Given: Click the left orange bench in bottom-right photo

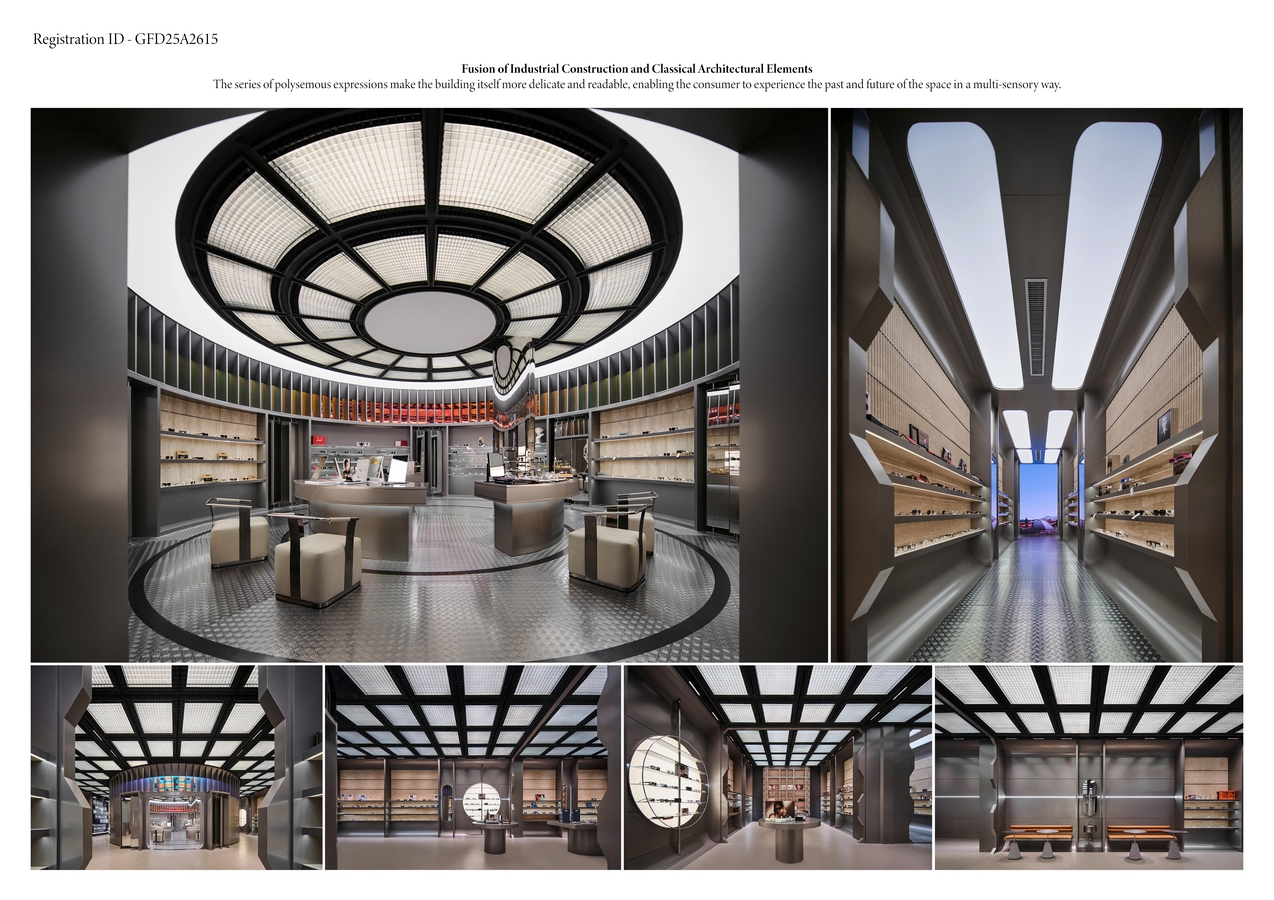Looking at the screenshot, I should tap(1040, 833).
